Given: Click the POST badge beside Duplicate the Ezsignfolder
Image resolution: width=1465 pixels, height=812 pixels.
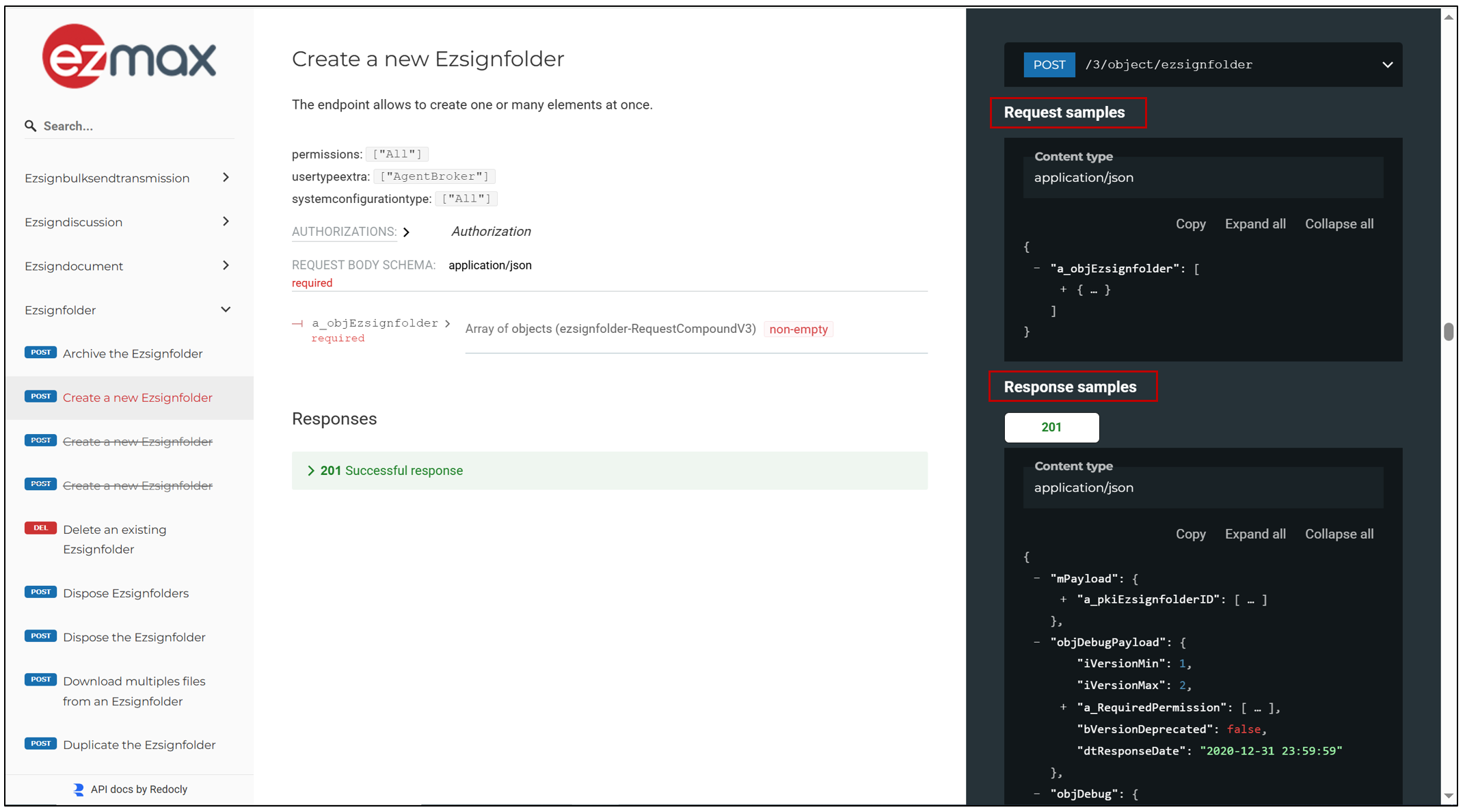Looking at the screenshot, I should 40,744.
